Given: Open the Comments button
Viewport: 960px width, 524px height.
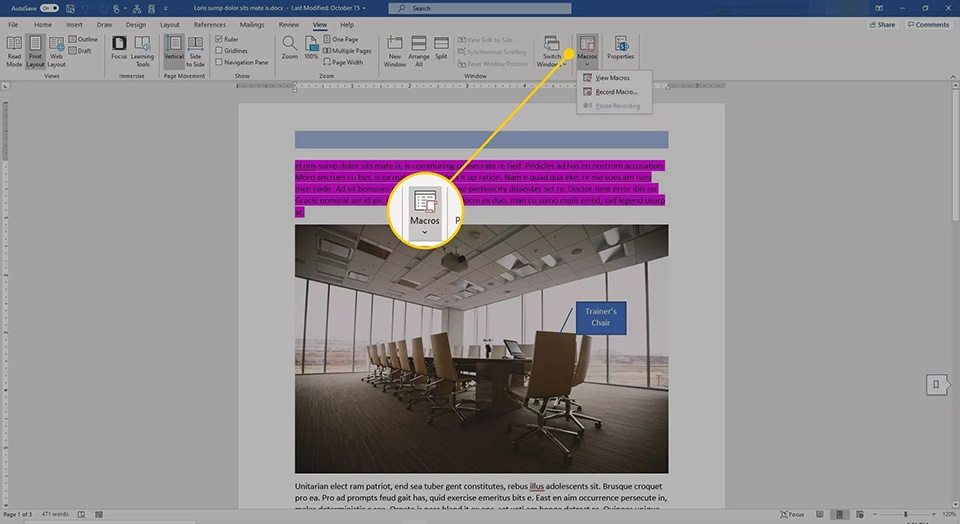Looking at the screenshot, I should [928, 24].
